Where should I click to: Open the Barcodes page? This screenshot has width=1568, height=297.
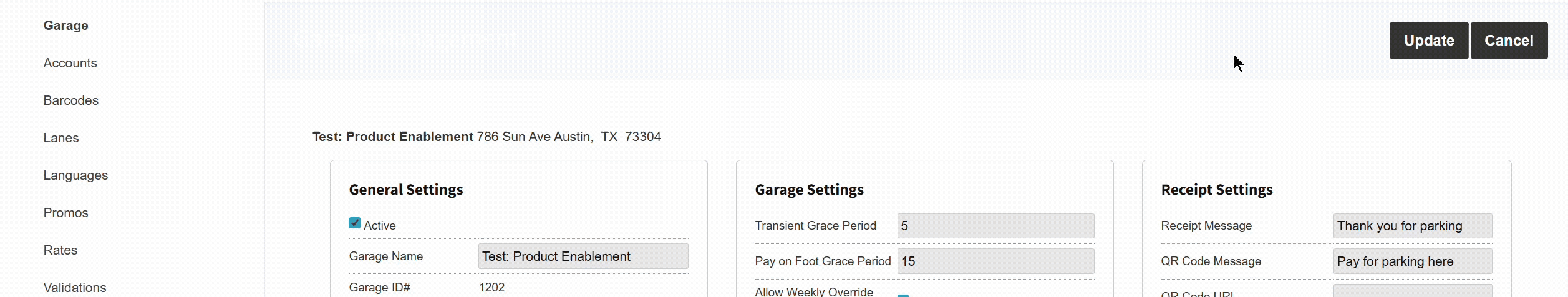(70, 100)
